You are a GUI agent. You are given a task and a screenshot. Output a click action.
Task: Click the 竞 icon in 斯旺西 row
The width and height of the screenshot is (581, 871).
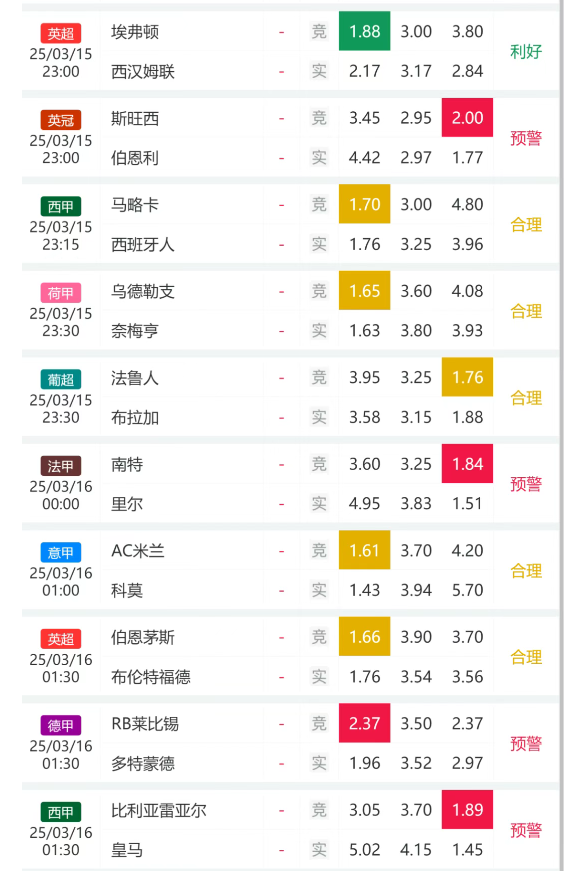pos(319,118)
